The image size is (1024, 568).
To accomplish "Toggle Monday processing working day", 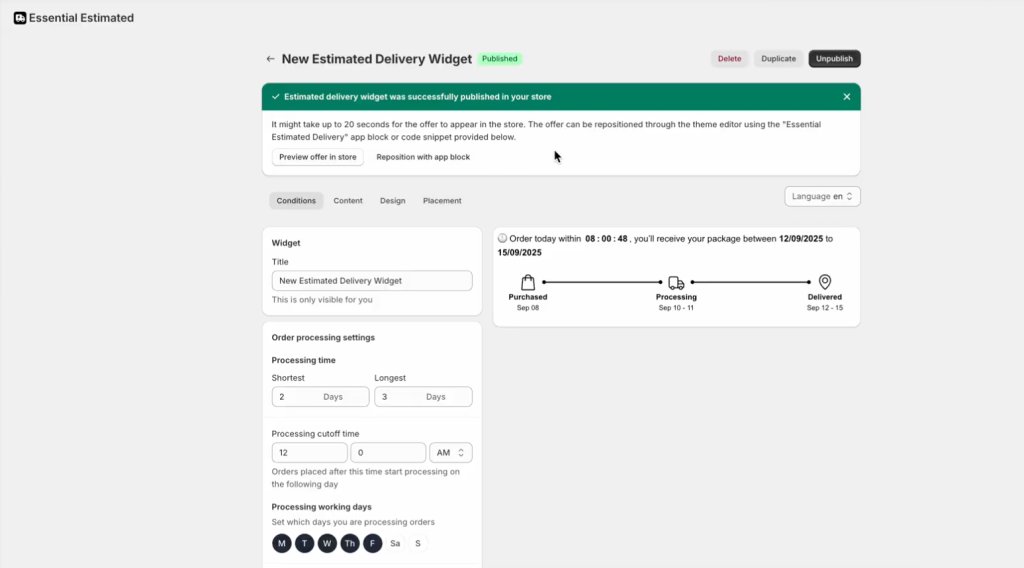I will tap(281, 543).
